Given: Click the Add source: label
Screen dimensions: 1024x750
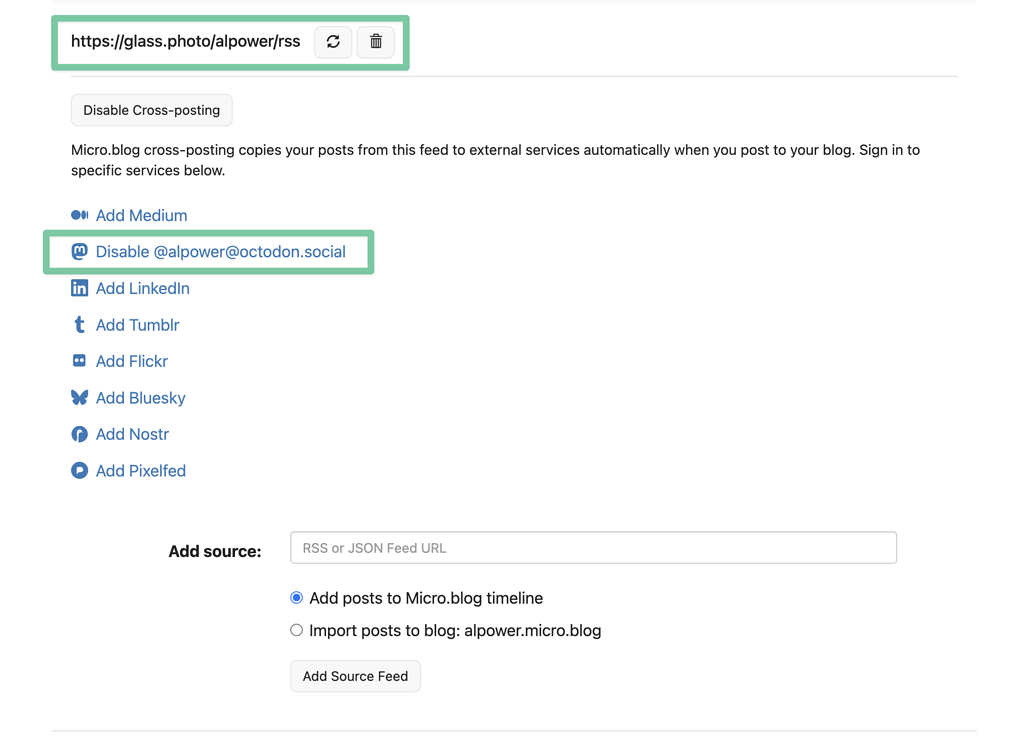Looking at the screenshot, I should [x=215, y=551].
